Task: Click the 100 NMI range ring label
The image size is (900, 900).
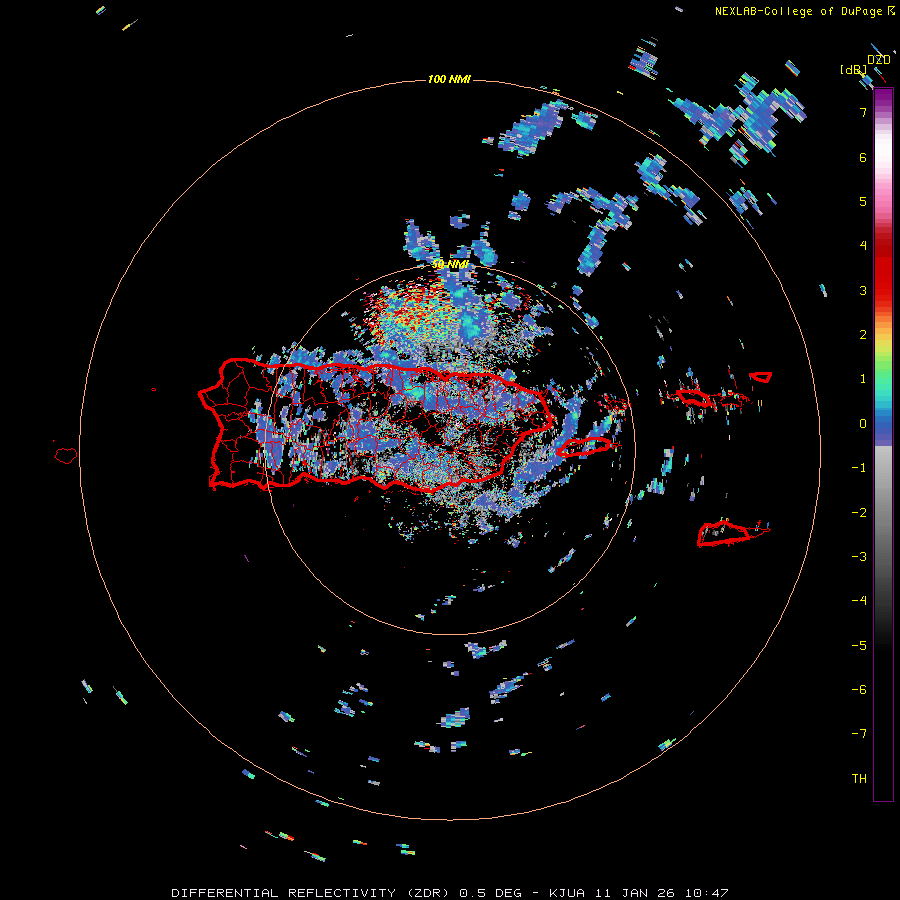Action: (449, 79)
